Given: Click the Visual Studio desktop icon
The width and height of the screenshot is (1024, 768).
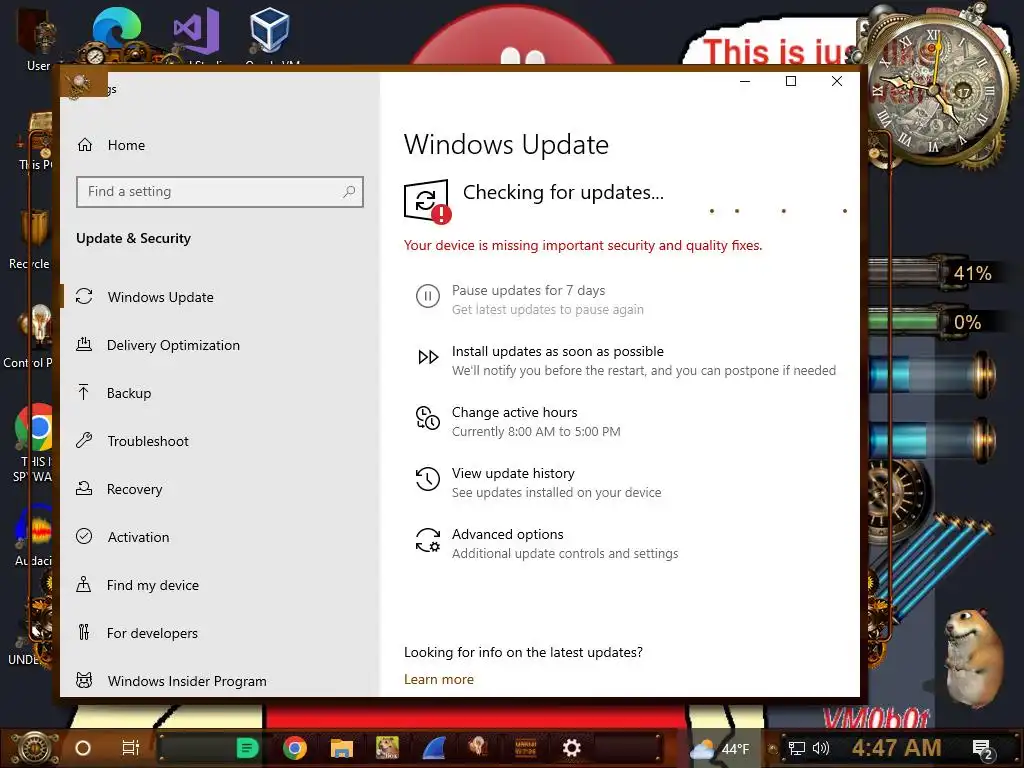Looking at the screenshot, I should (196, 31).
